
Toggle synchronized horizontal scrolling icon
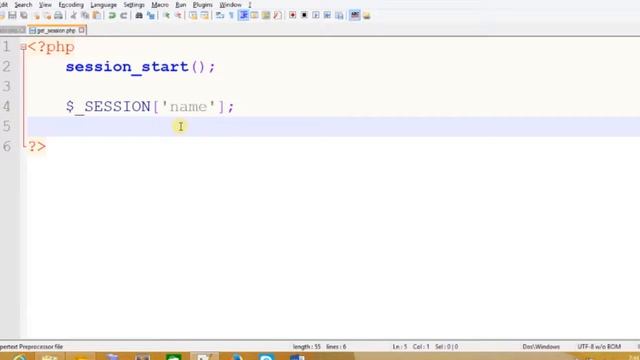pos(204,16)
